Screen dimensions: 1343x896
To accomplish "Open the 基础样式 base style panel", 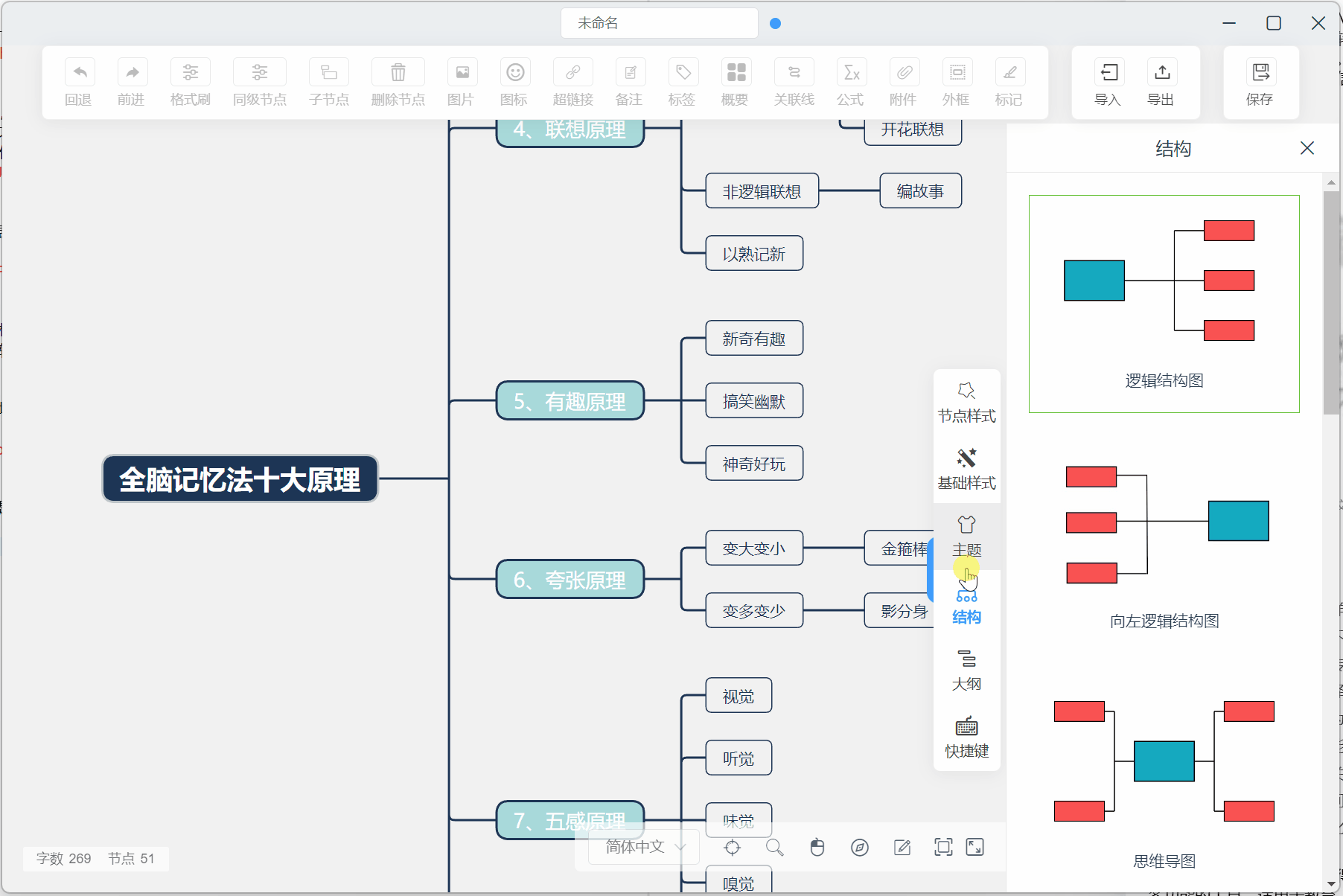I will point(966,470).
